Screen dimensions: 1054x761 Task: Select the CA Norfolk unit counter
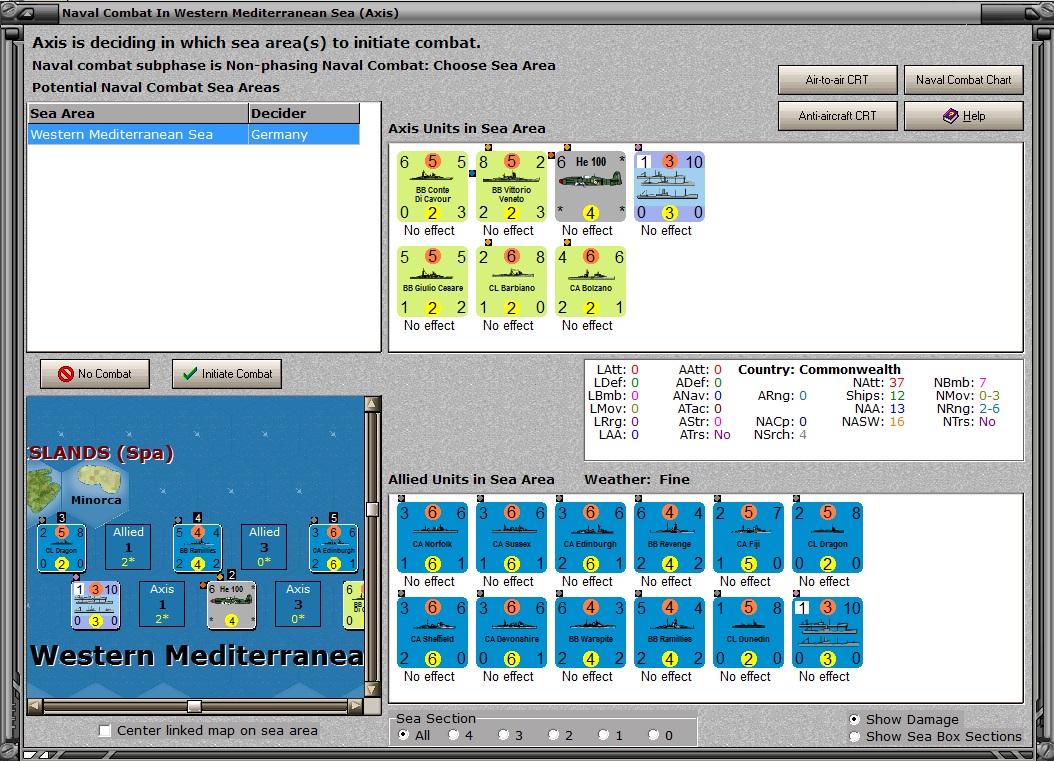[x=432, y=537]
